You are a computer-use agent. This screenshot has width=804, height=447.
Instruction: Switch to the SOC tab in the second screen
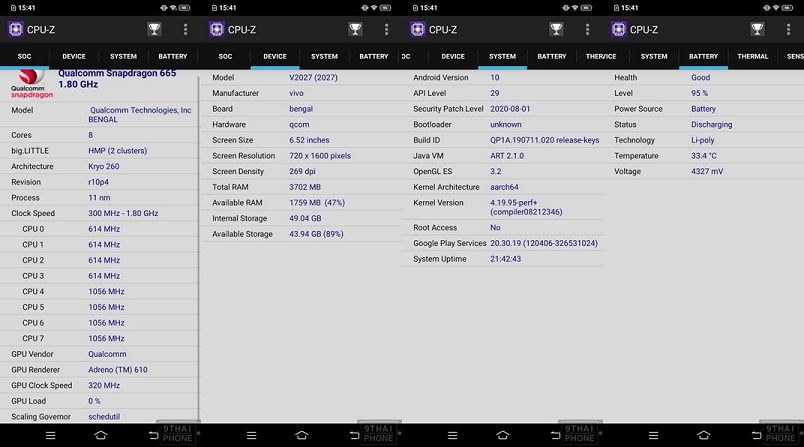coord(226,56)
